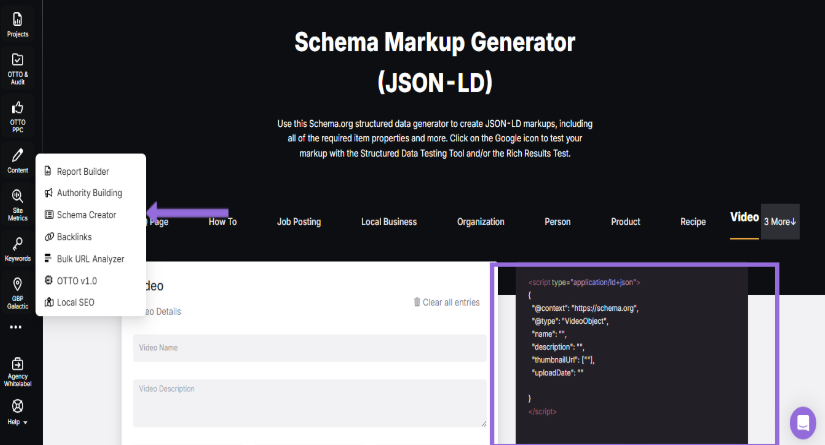Open Bulk URL Analyzer menu item
Viewport: 825px width, 445px height.
tap(90, 259)
